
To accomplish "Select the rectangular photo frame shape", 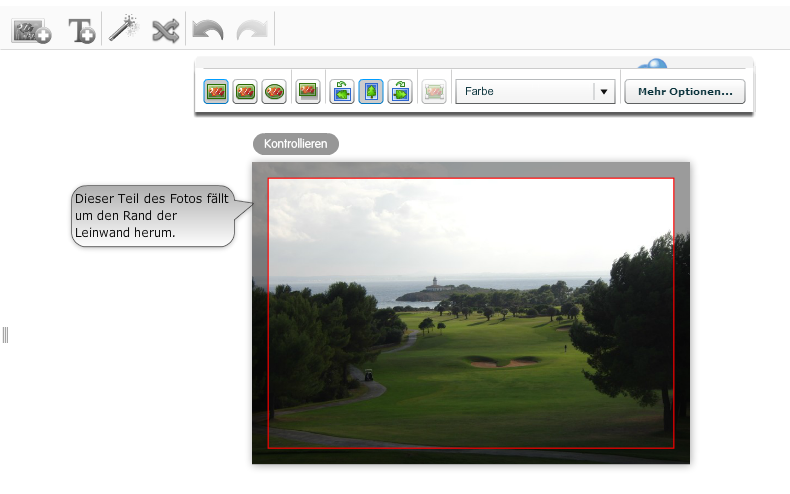I will coord(216,92).
